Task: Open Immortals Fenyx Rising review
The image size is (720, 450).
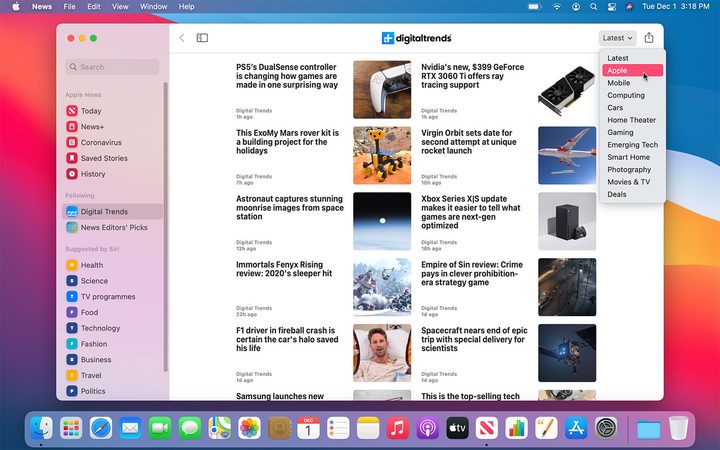Action: pyautogui.click(x=284, y=269)
